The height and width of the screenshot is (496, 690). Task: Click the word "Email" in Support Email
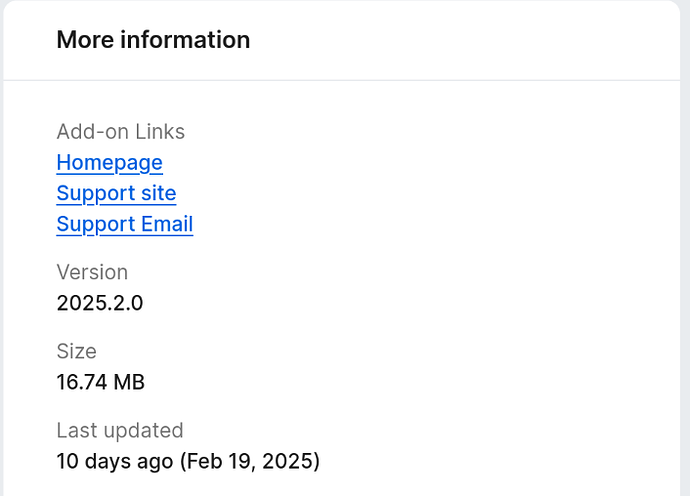click(x=166, y=224)
